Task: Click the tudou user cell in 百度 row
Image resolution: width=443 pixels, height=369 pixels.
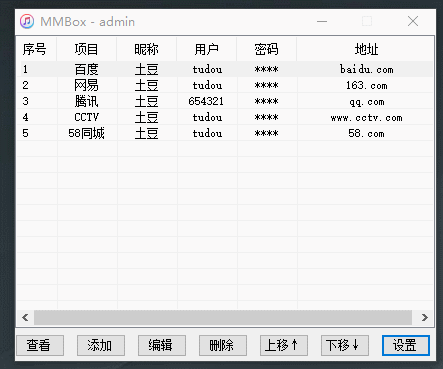Action: pos(207,69)
